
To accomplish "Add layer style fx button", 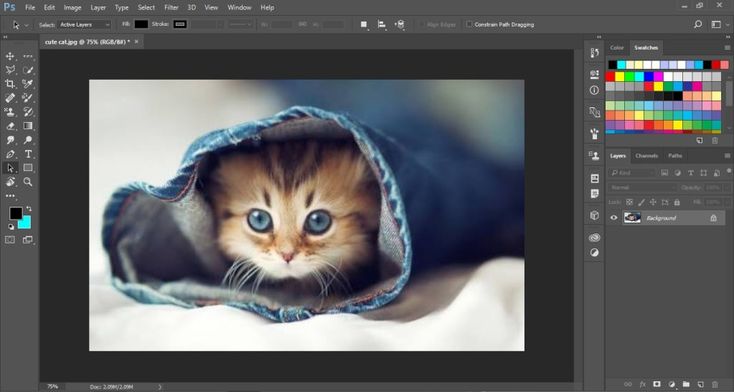I will [x=643, y=384].
